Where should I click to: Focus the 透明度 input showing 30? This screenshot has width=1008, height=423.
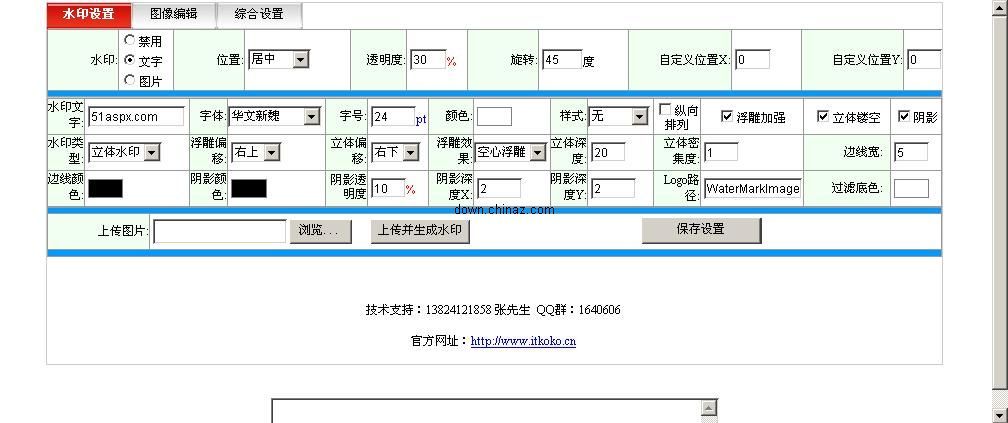427,60
